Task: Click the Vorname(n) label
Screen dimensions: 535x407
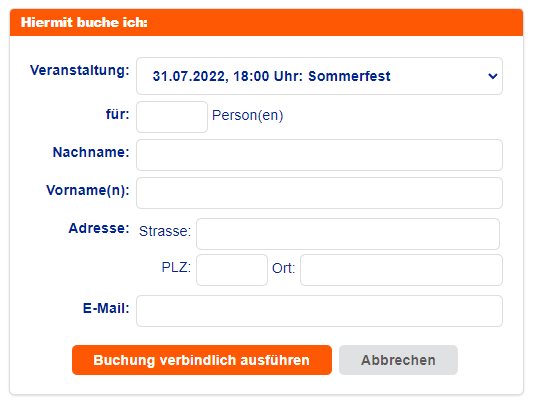Action: tap(88, 190)
